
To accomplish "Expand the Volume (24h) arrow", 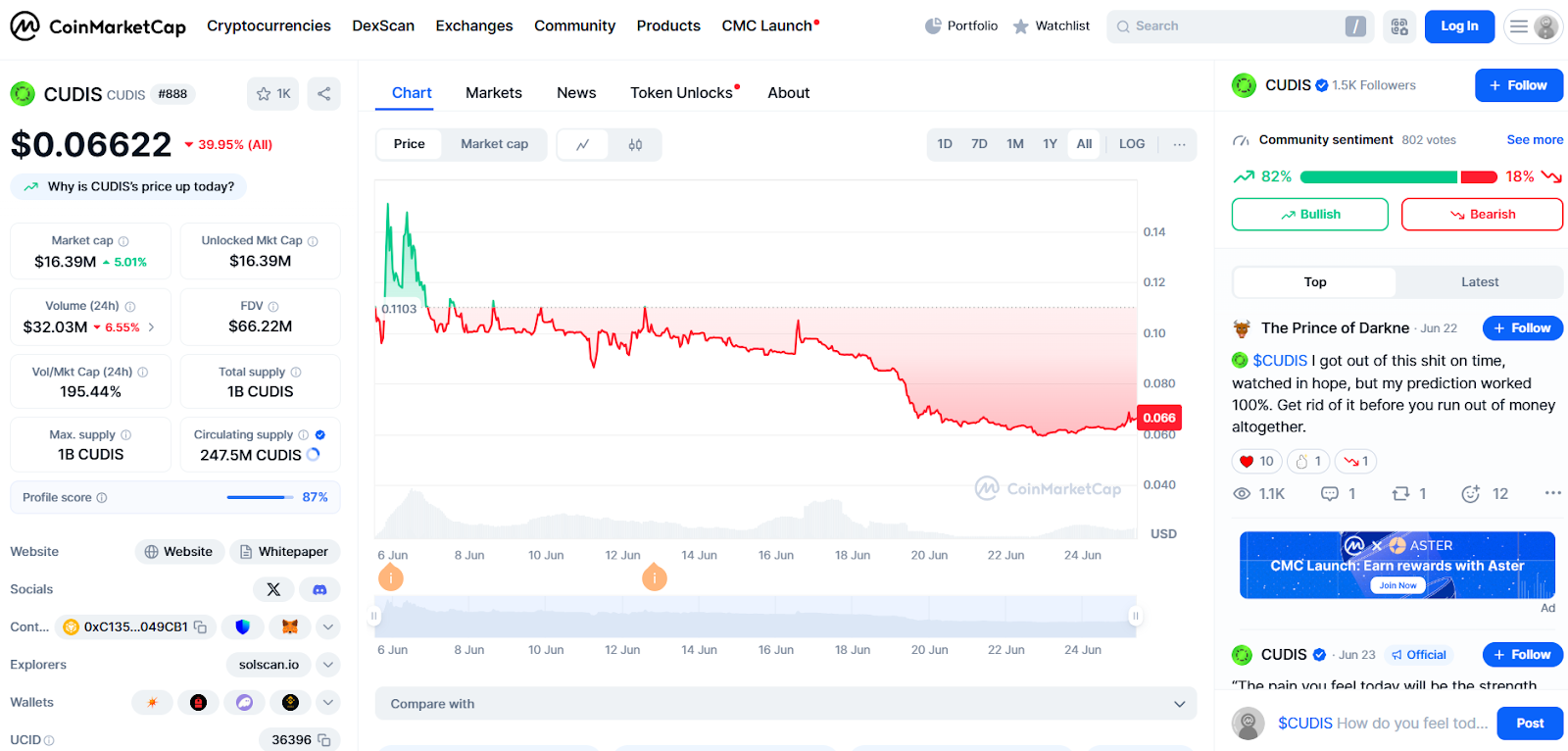I will 151,327.
